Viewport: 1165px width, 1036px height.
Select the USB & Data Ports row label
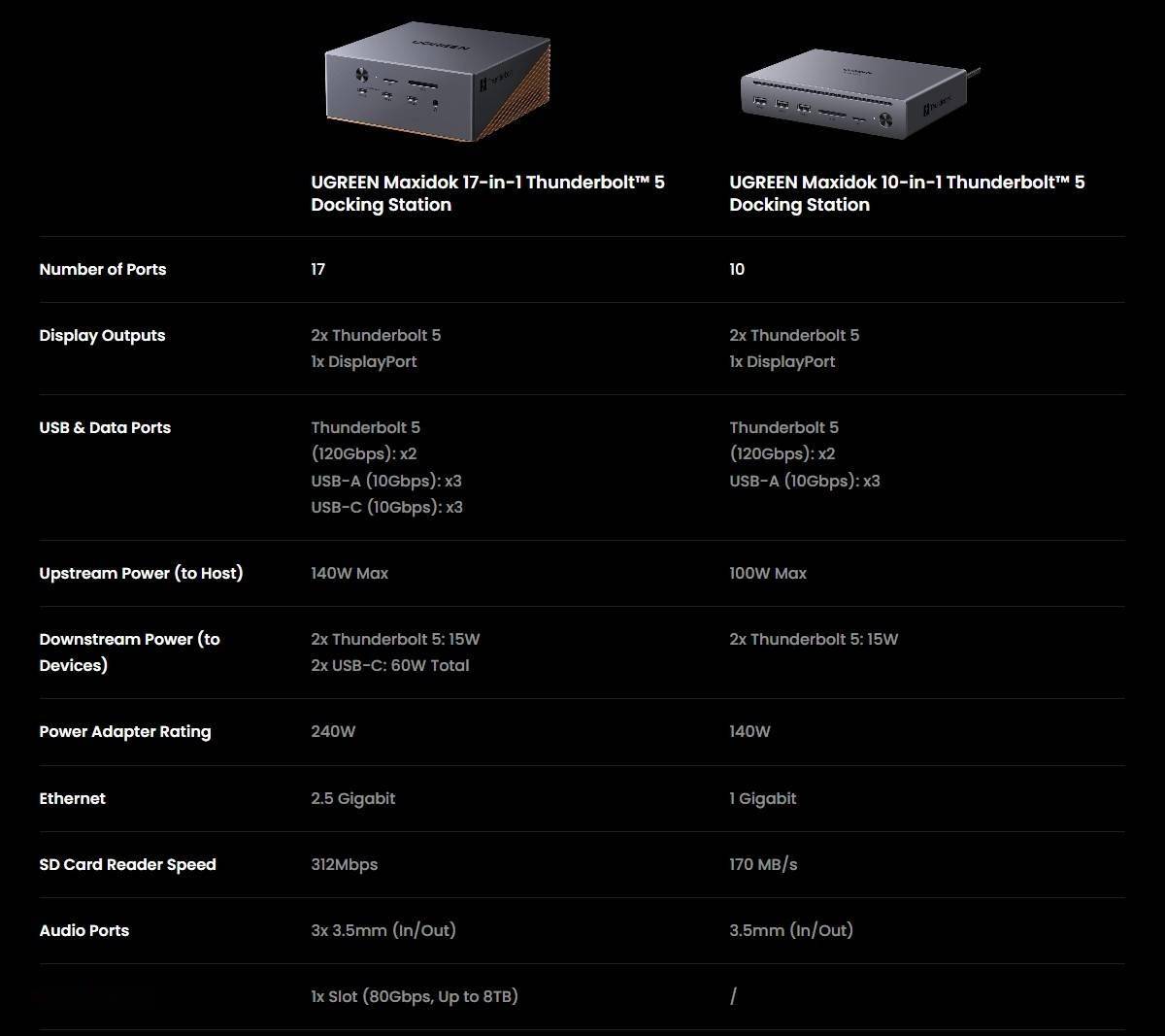pyautogui.click(x=105, y=428)
